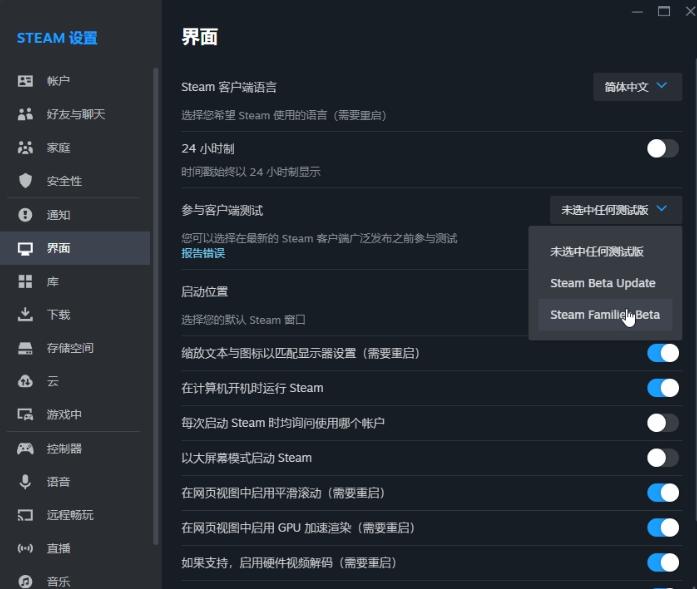
Task: Open the 库 settings label
Action: click(52, 281)
